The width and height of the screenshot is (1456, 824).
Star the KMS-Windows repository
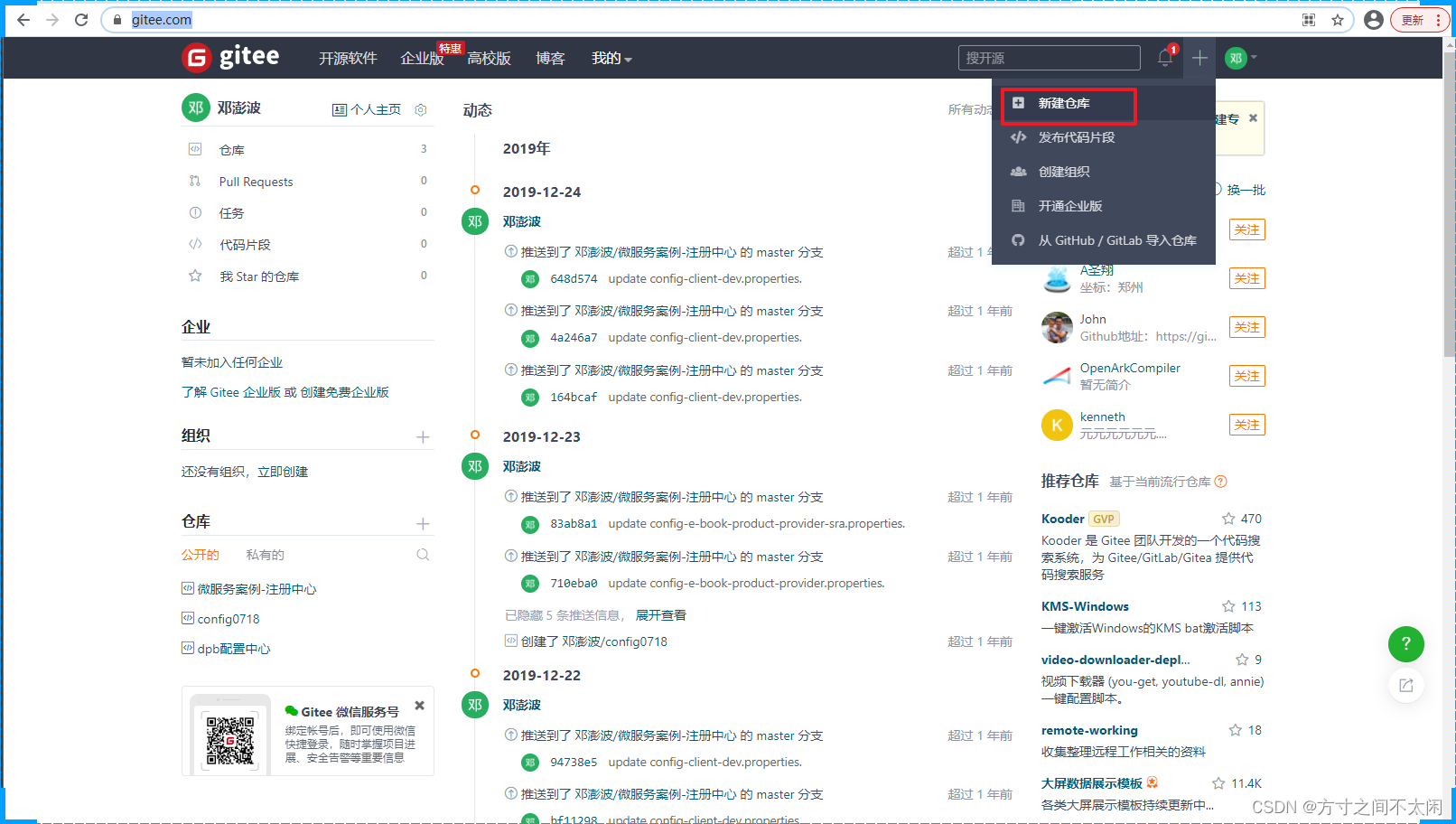tap(1228, 606)
